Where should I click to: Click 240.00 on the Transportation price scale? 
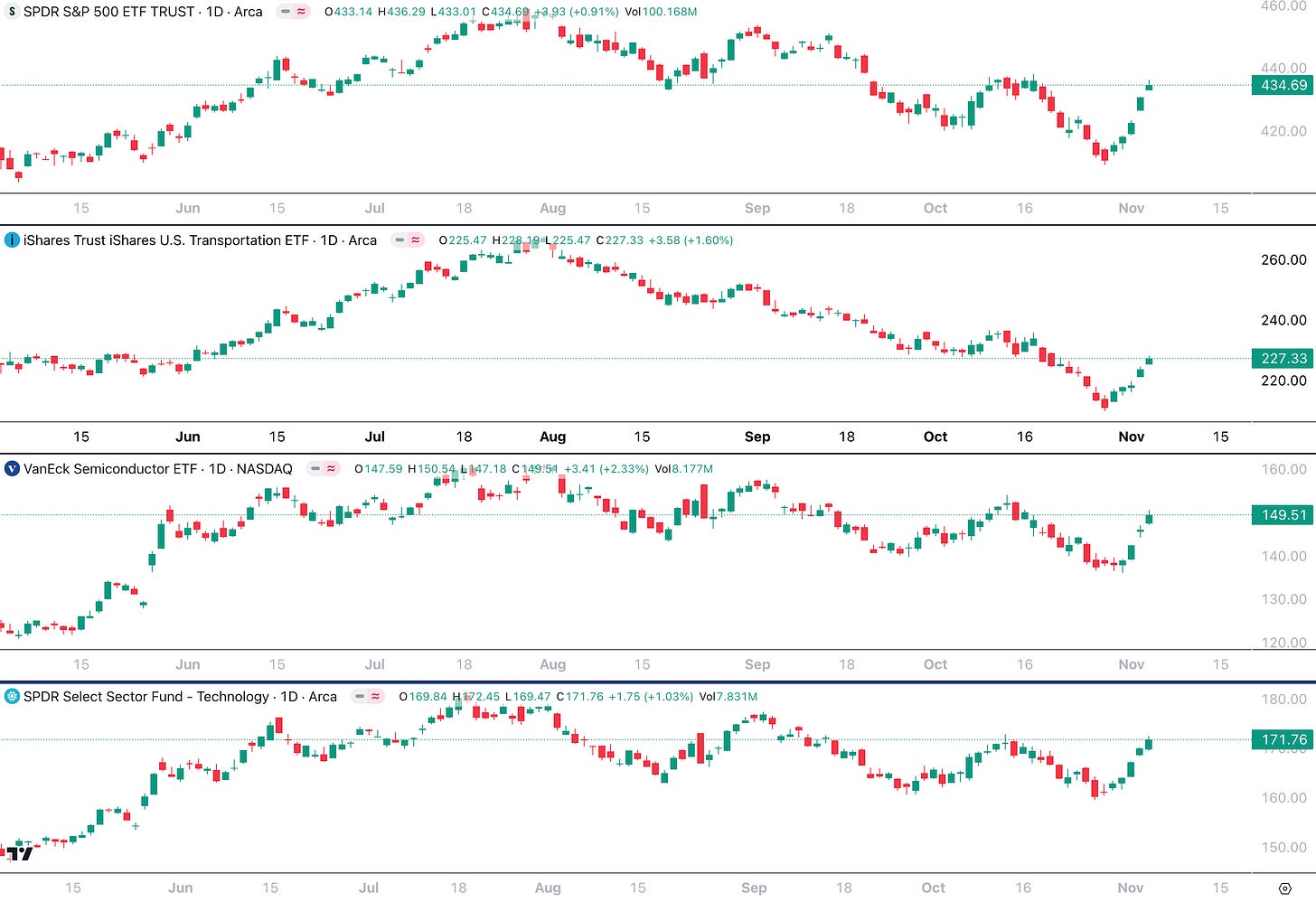tap(1283, 320)
